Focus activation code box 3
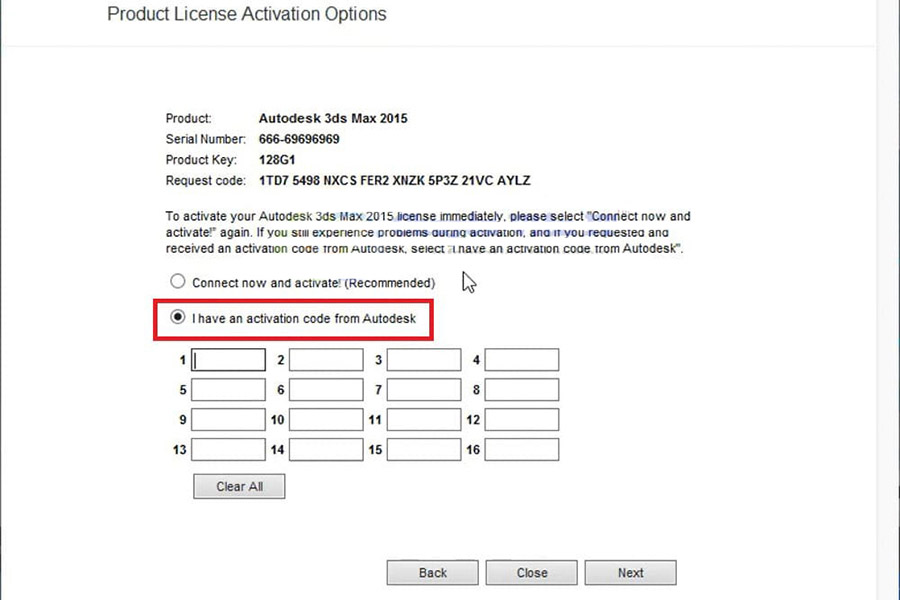The width and height of the screenshot is (900, 600). coord(424,360)
